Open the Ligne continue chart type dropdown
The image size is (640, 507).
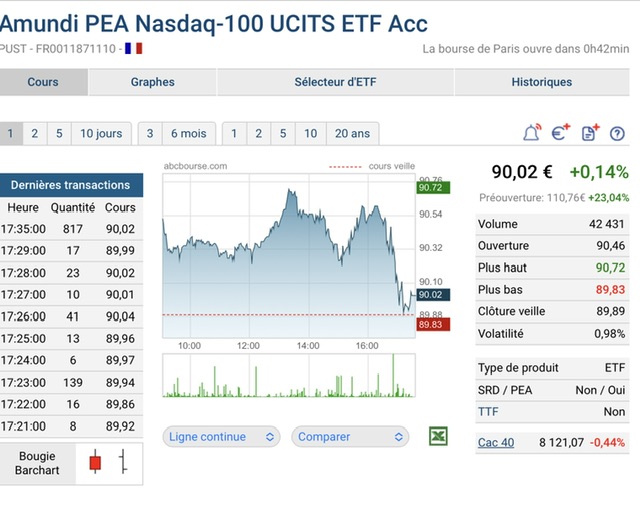pos(222,437)
